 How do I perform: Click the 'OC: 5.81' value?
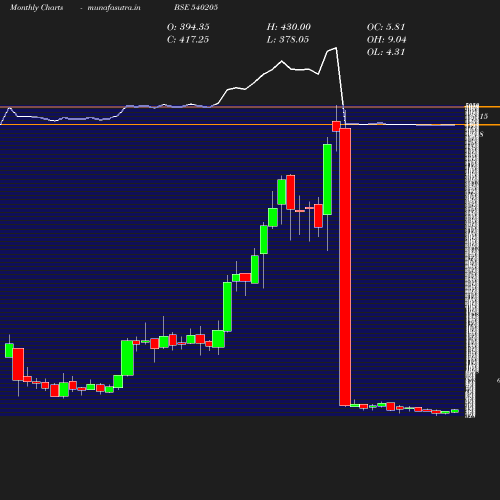(386, 27)
